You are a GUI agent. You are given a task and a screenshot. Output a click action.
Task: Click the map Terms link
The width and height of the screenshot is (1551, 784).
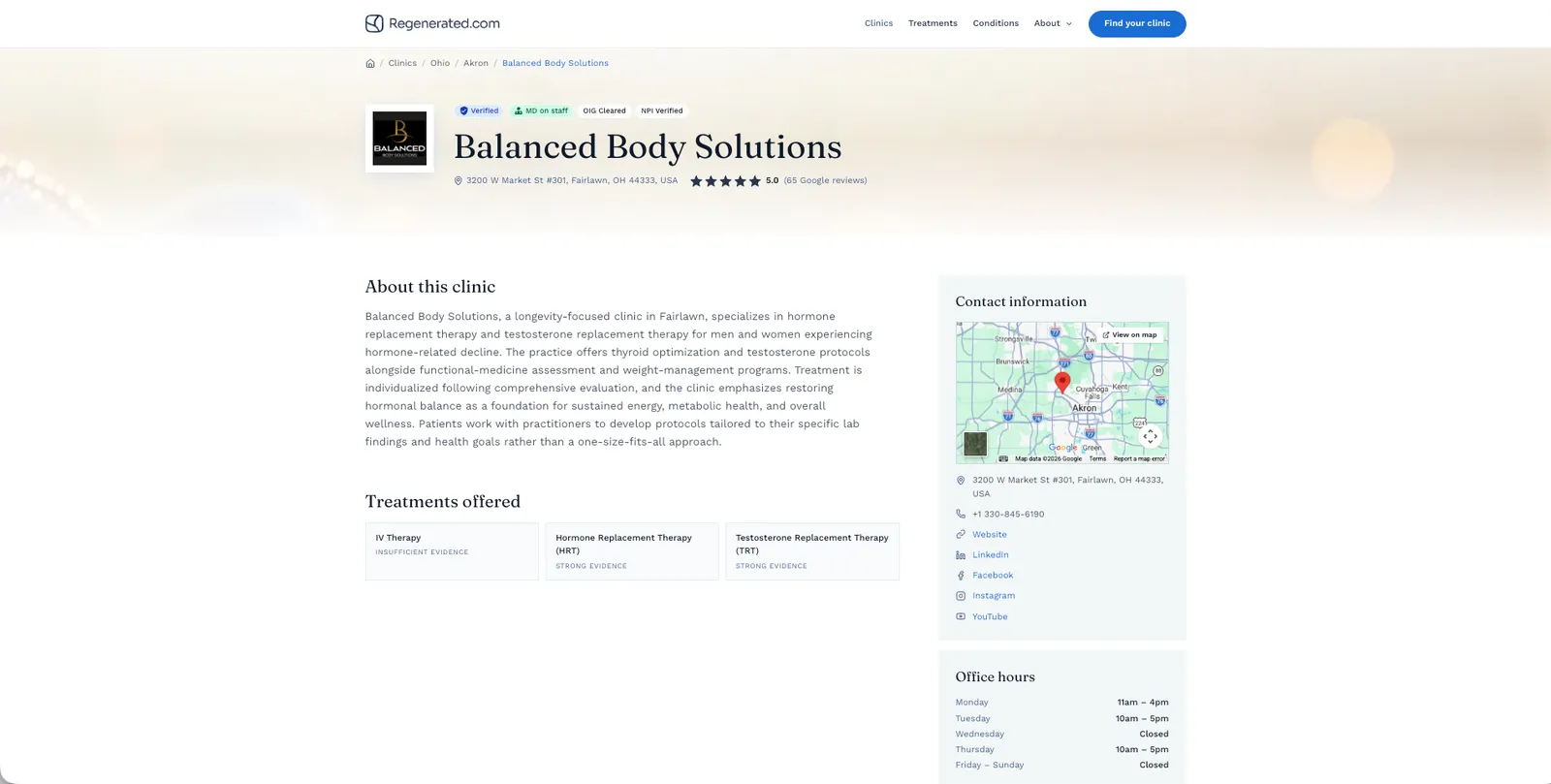[1097, 458]
